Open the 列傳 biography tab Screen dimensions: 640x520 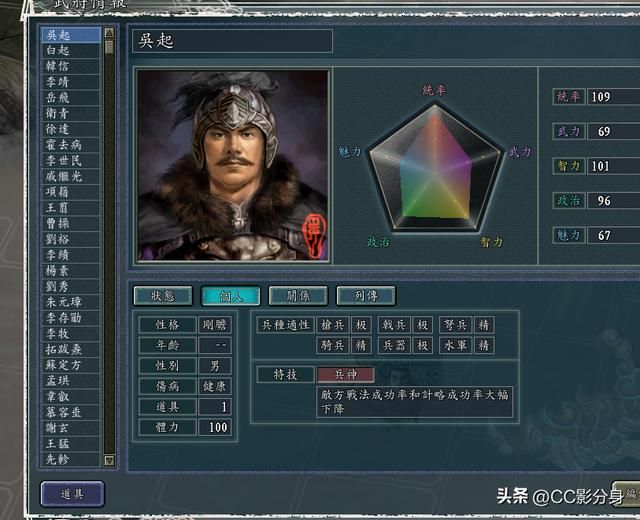coord(366,296)
